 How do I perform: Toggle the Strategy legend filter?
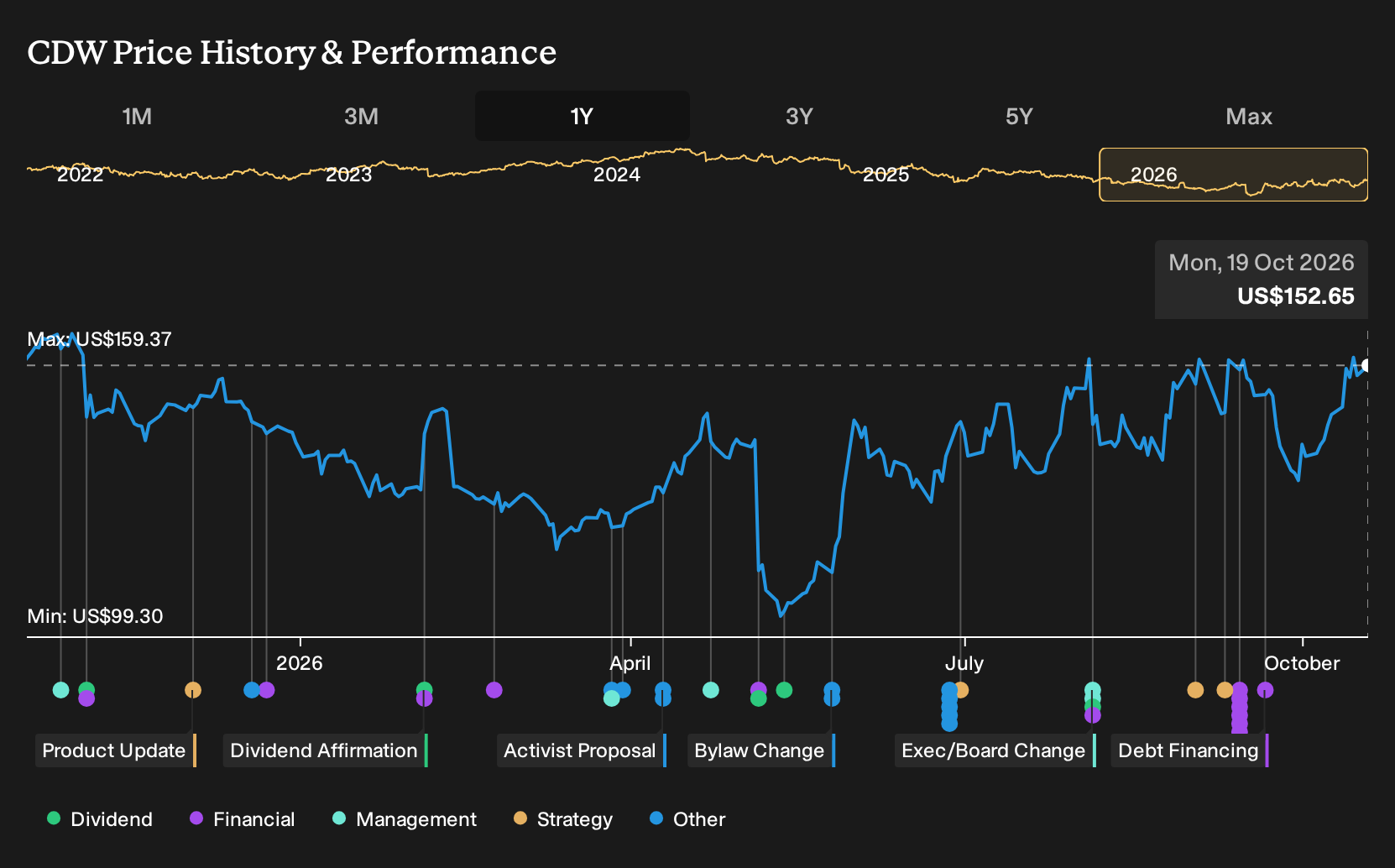pos(563,819)
